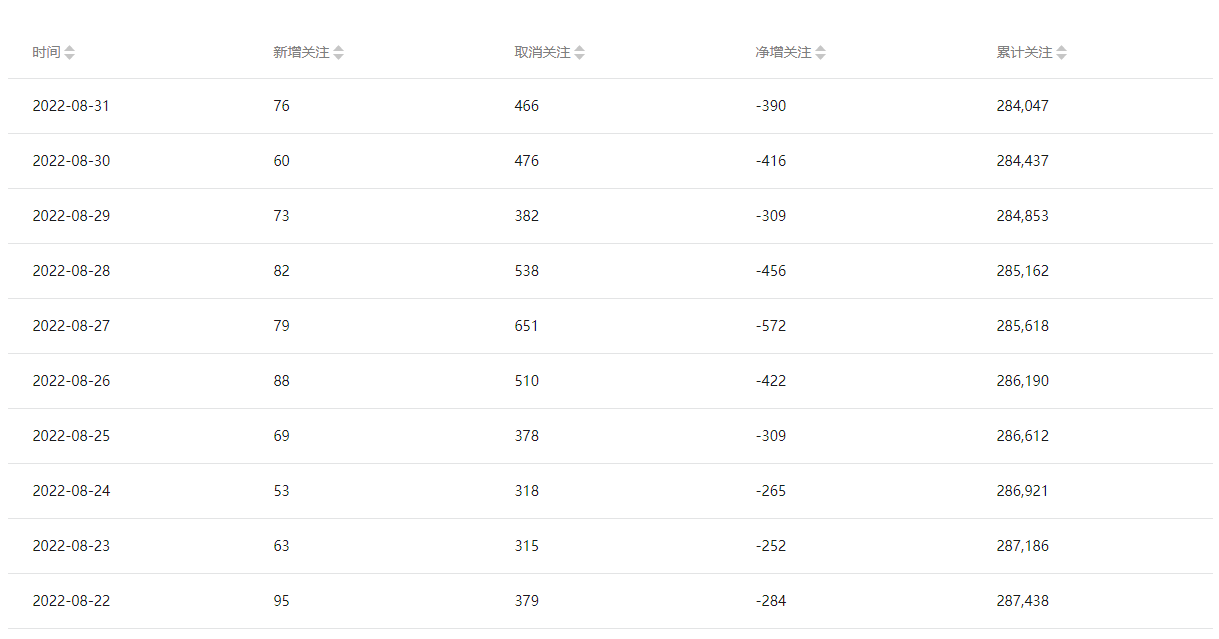This screenshot has width=1219, height=639.
Task: Click new follows value 69
Action: [x=281, y=436]
